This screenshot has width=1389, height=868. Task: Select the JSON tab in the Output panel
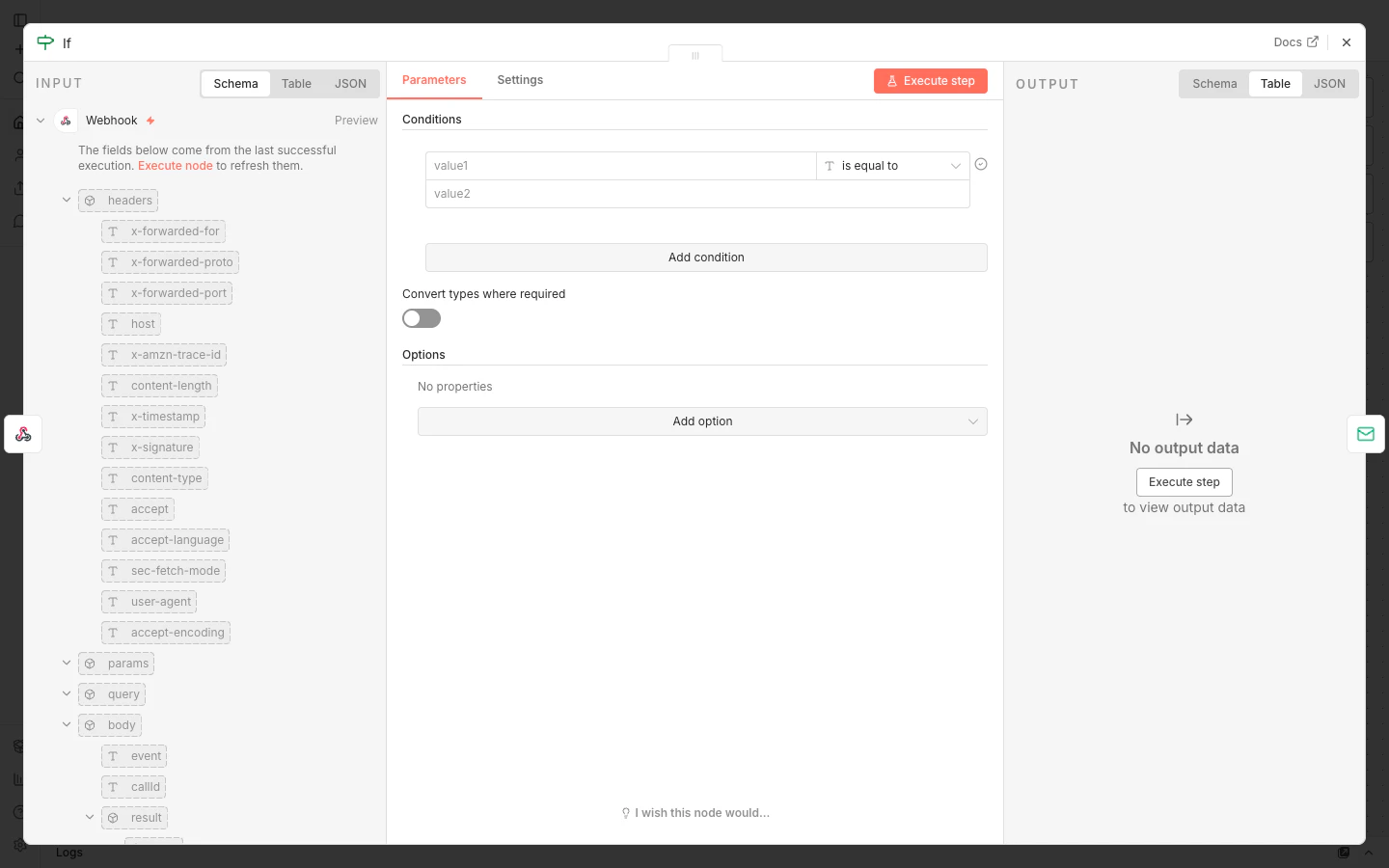1329,84
